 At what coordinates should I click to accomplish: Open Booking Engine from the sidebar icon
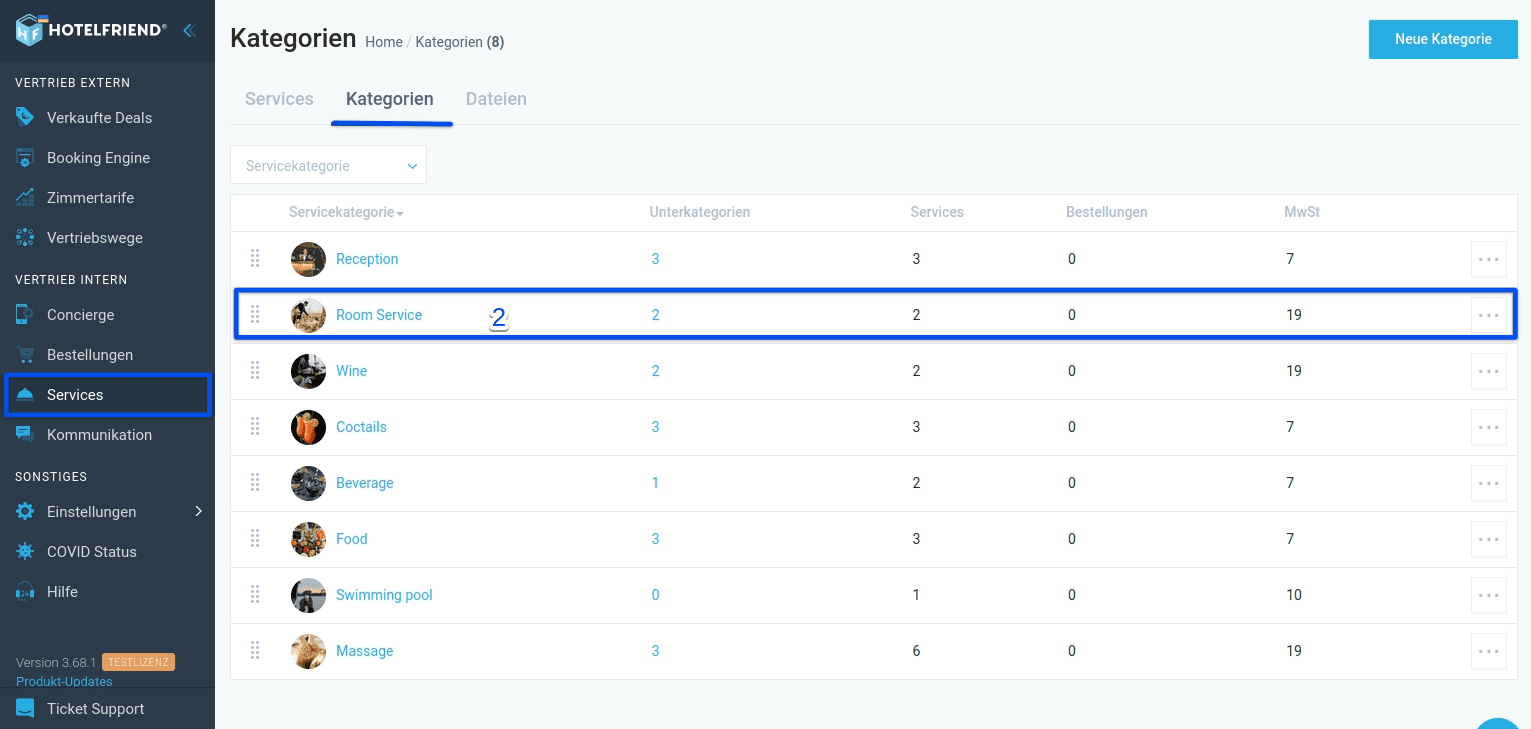click(x=24, y=157)
